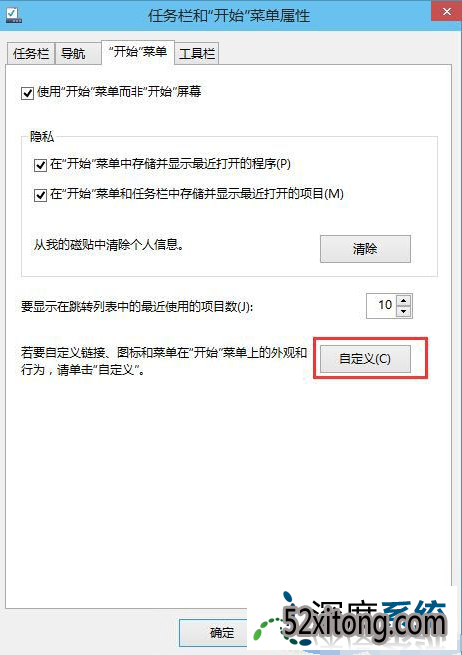Toggle 存储并显示最近打开的项目(M) checkbox
Screen dimensions: 462x655
coord(40,195)
